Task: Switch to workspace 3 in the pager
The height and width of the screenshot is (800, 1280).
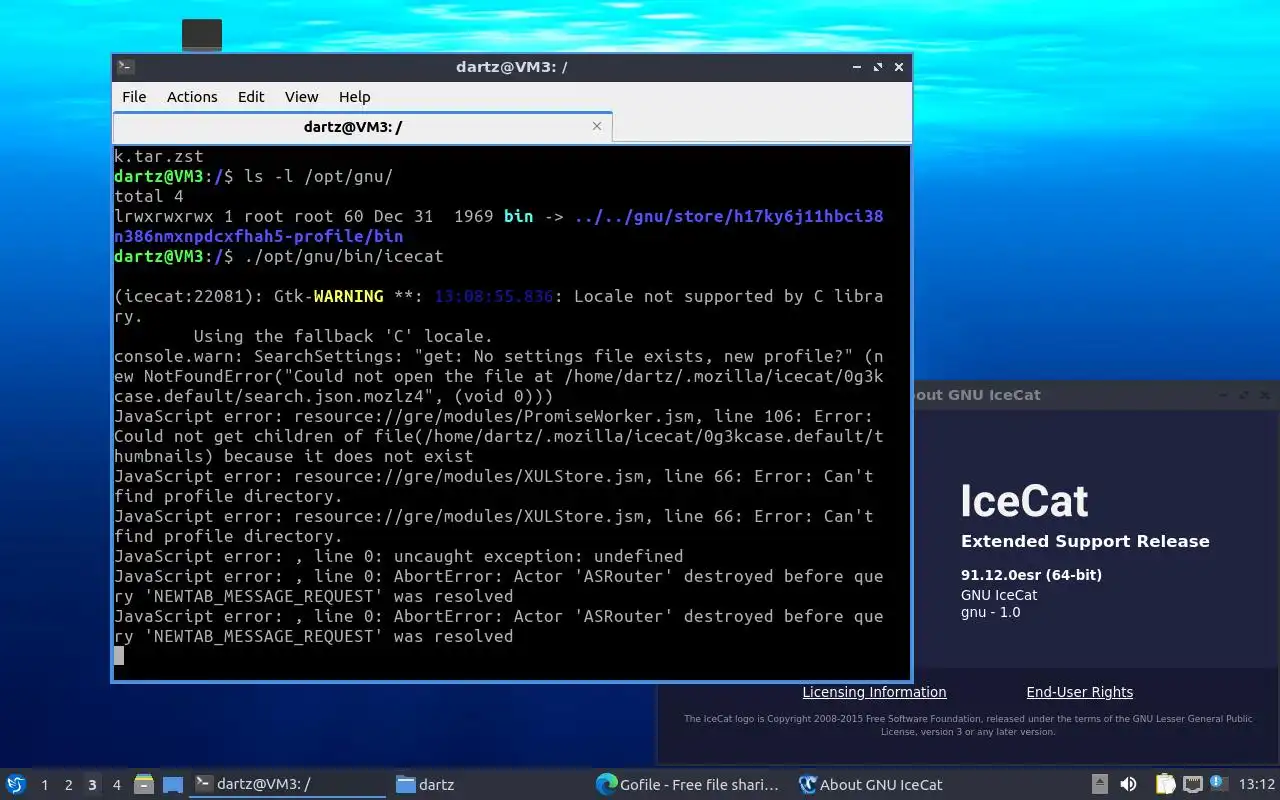Action: click(92, 785)
